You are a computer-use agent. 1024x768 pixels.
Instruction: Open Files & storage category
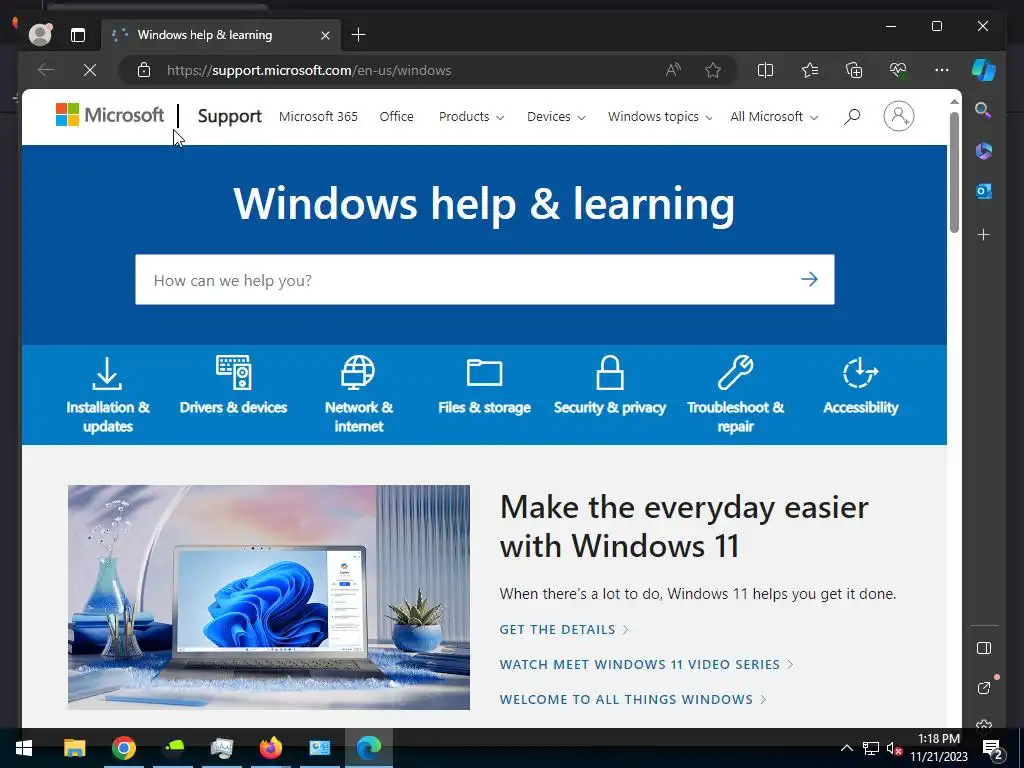point(484,385)
